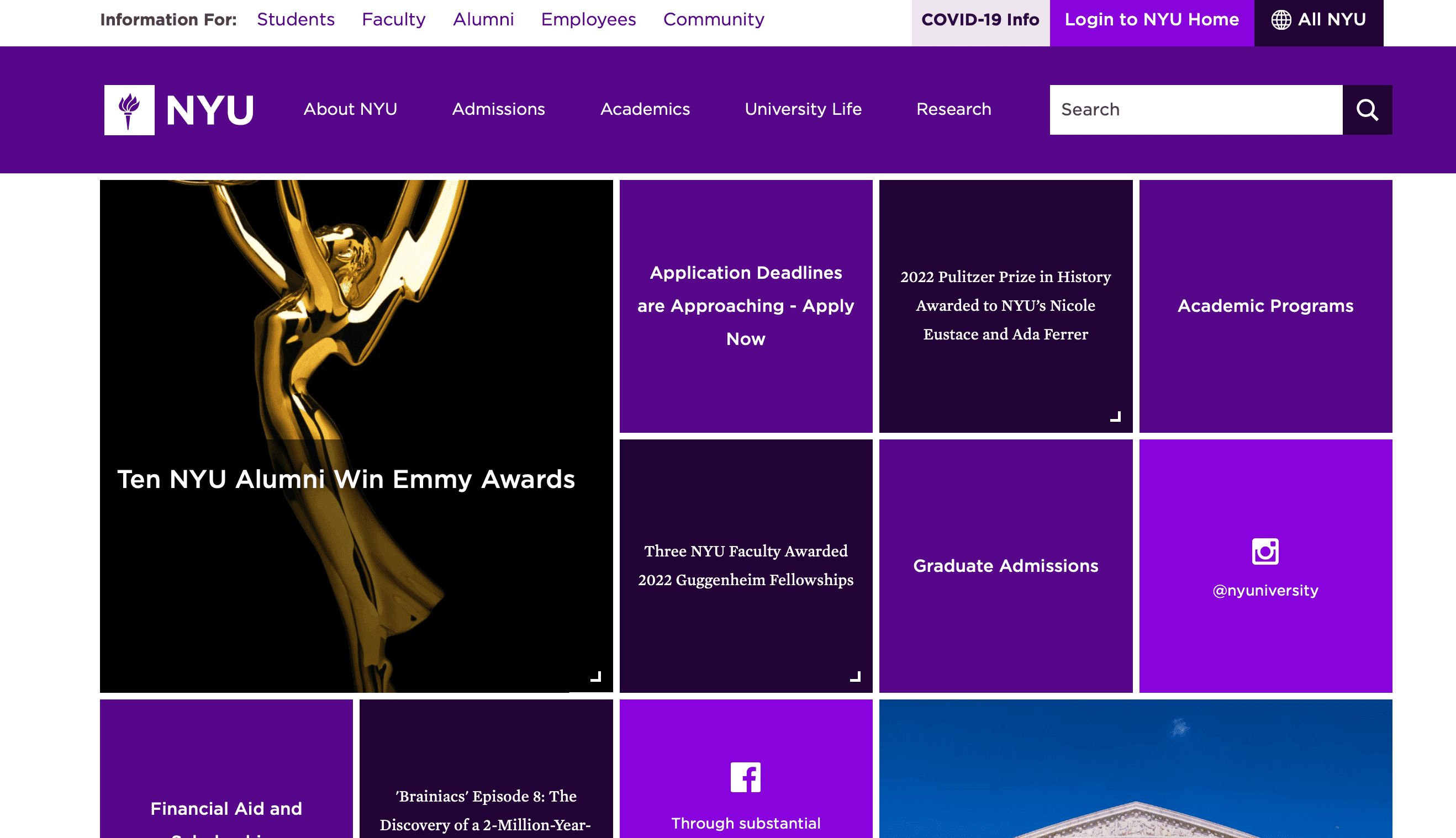The height and width of the screenshot is (838, 1456).
Task: Go to Faculty information link
Action: [393, 19]
